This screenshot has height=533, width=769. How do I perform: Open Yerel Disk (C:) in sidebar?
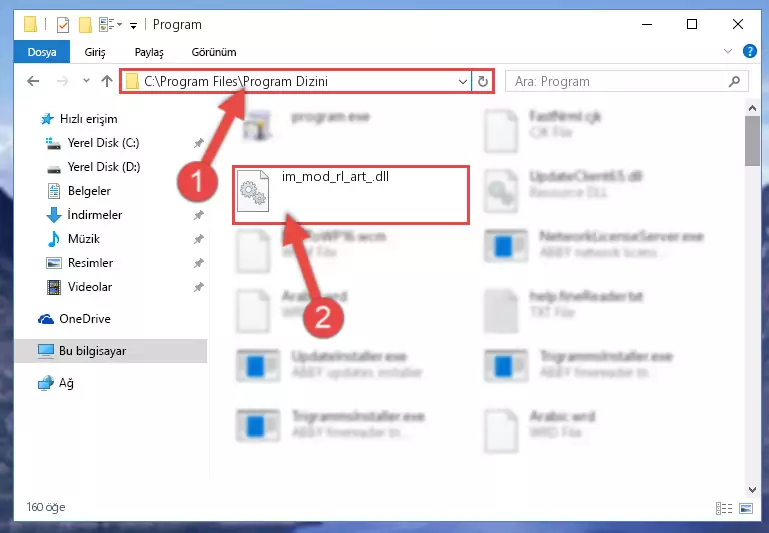point(93,143)
